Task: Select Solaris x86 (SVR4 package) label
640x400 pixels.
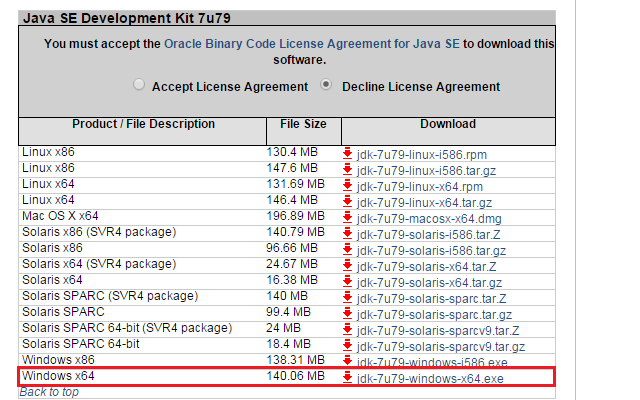Action: 99,232
